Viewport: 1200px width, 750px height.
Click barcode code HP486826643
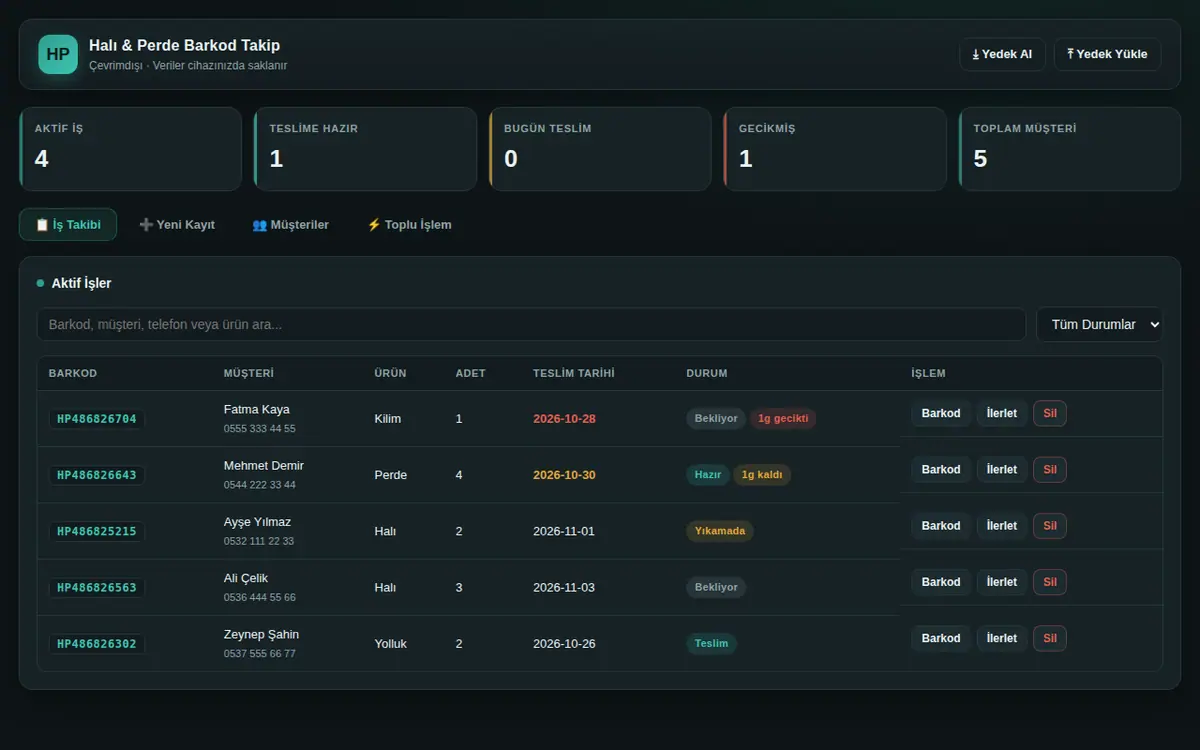point(97,475)
